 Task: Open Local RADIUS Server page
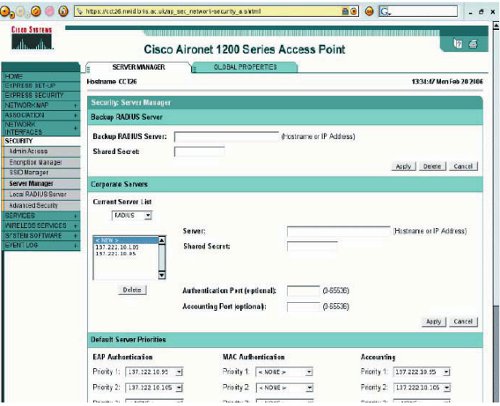click(x=42, y=194)
